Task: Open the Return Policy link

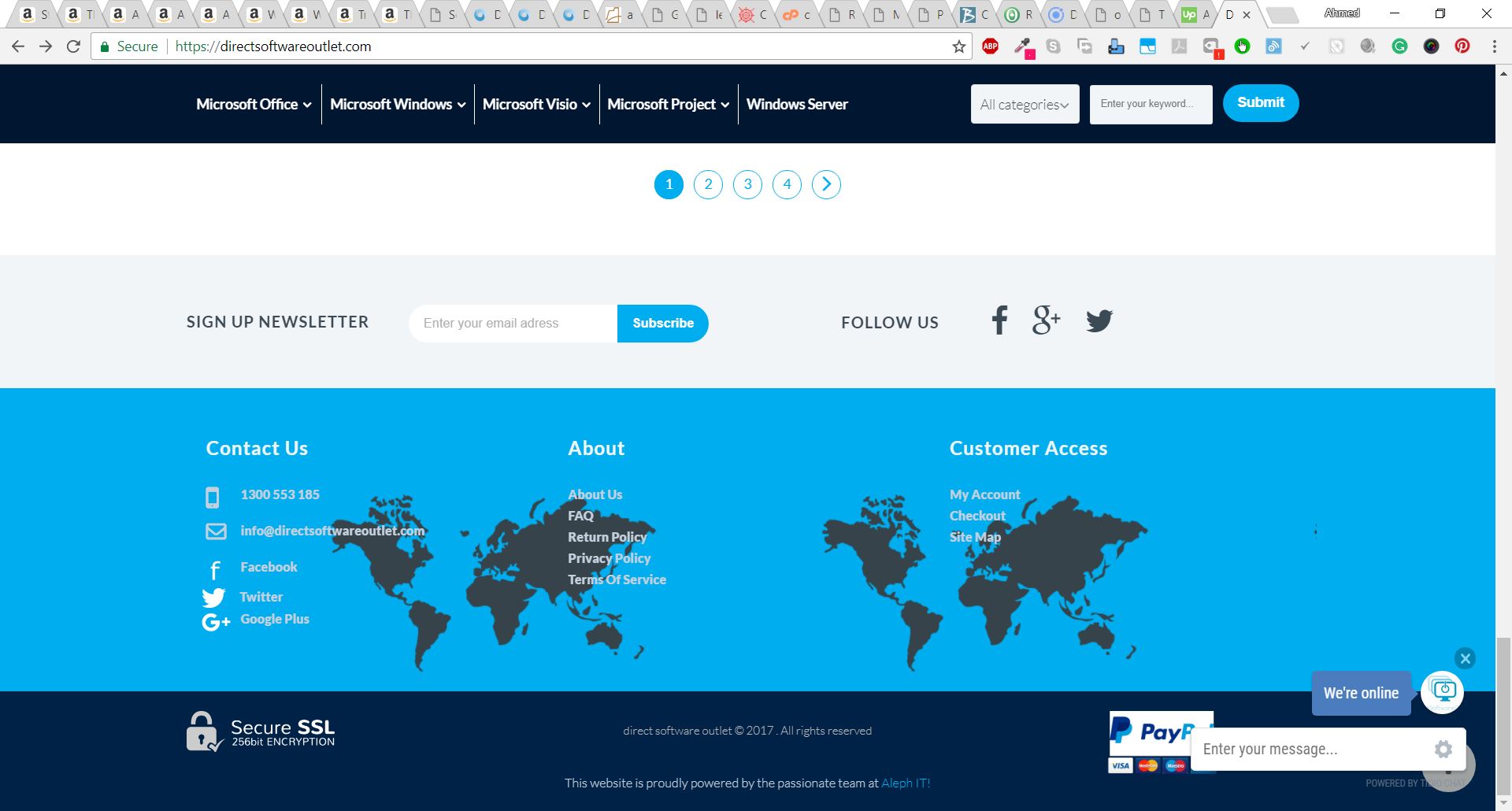Action: (x=607, y=537)
